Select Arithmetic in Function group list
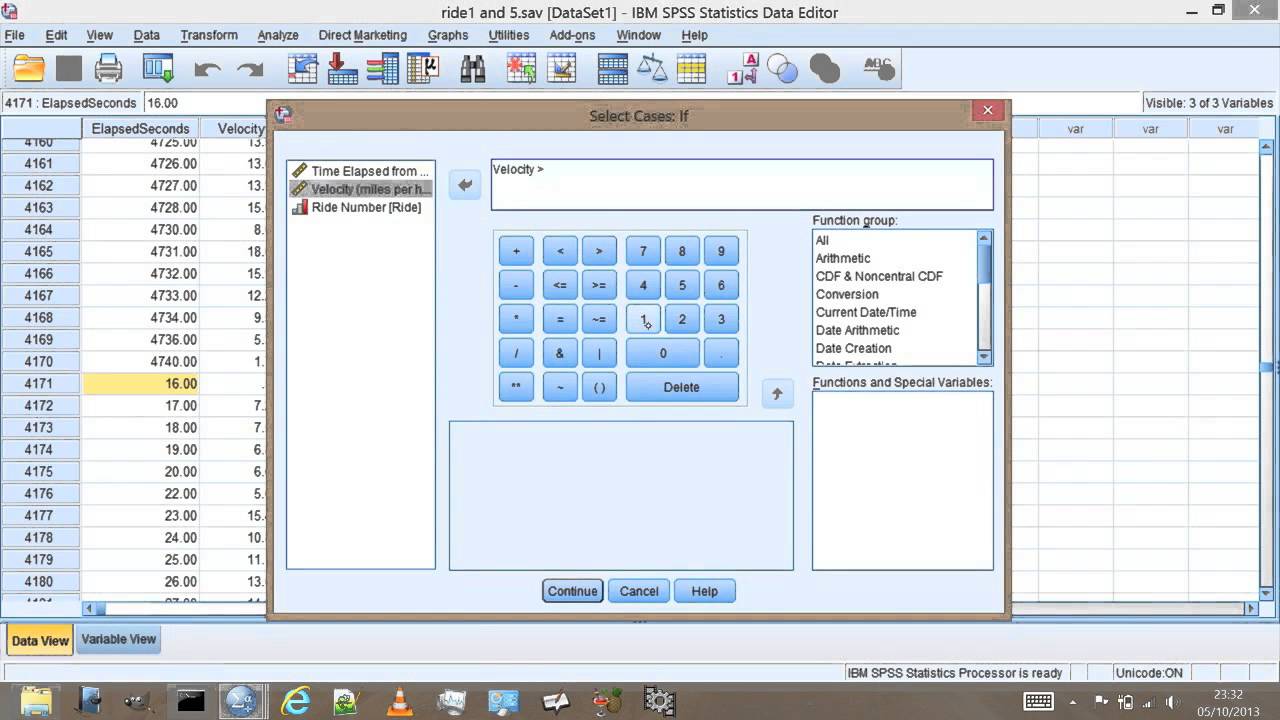The height and width of the screenshot is (720, 1280). 843,258
